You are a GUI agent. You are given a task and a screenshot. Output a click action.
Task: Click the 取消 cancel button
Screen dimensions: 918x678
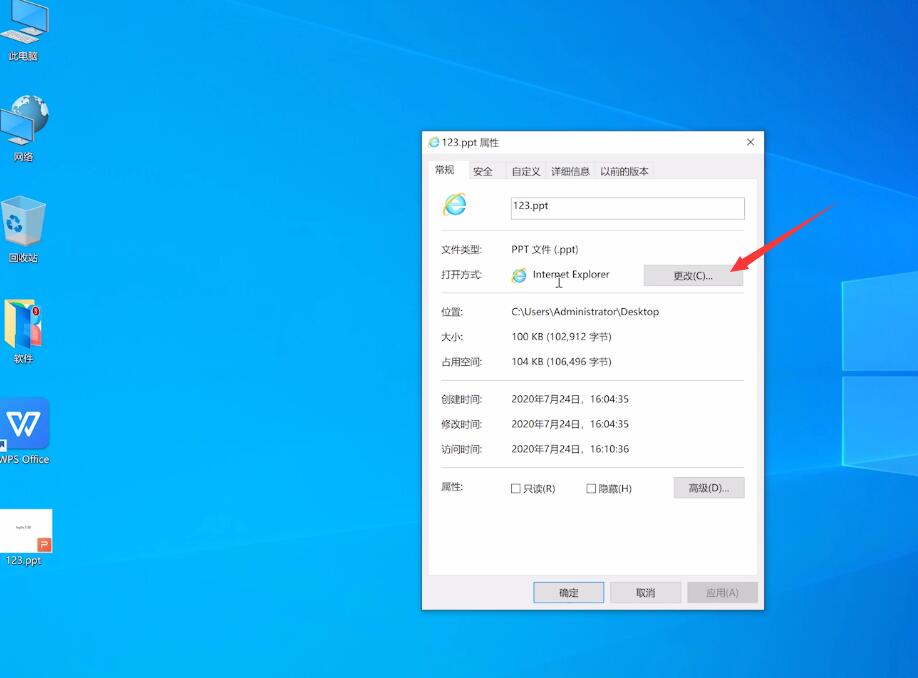coord(645,593)
